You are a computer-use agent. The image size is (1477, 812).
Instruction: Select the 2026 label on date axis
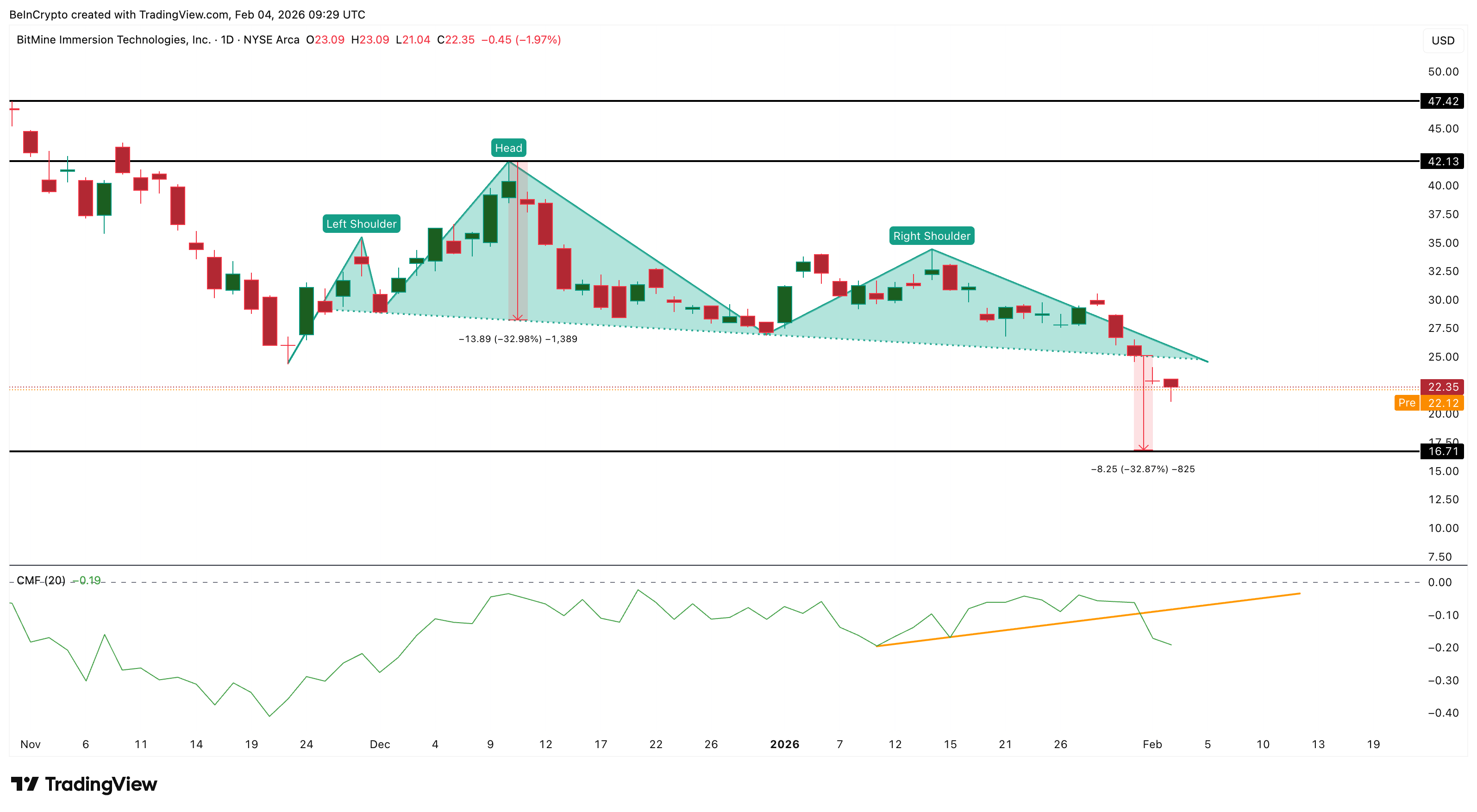785,744
